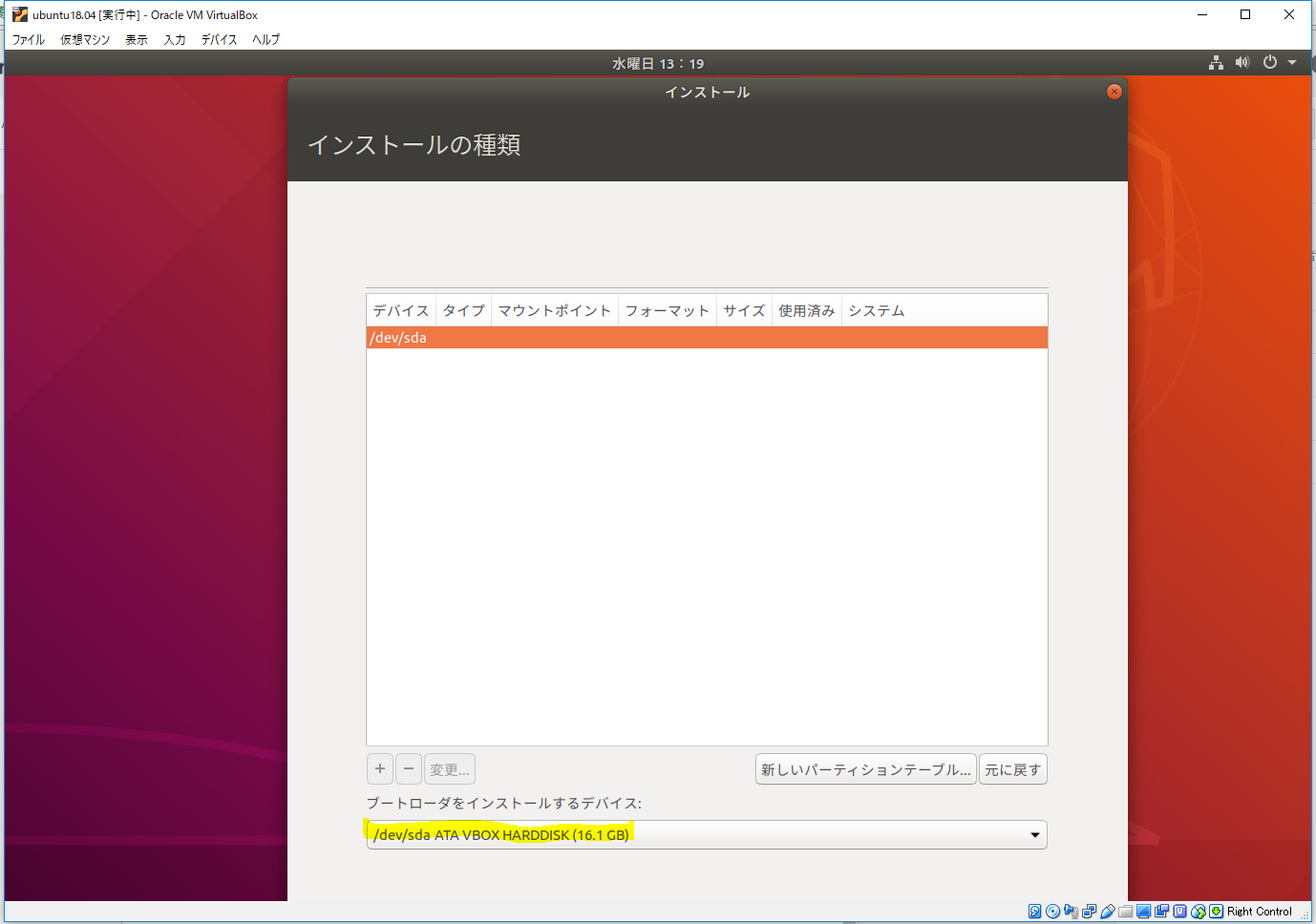Click the audio speaker and microphone status icon
Viewport: 1316px width, 924px height.
click(1072, 912)
